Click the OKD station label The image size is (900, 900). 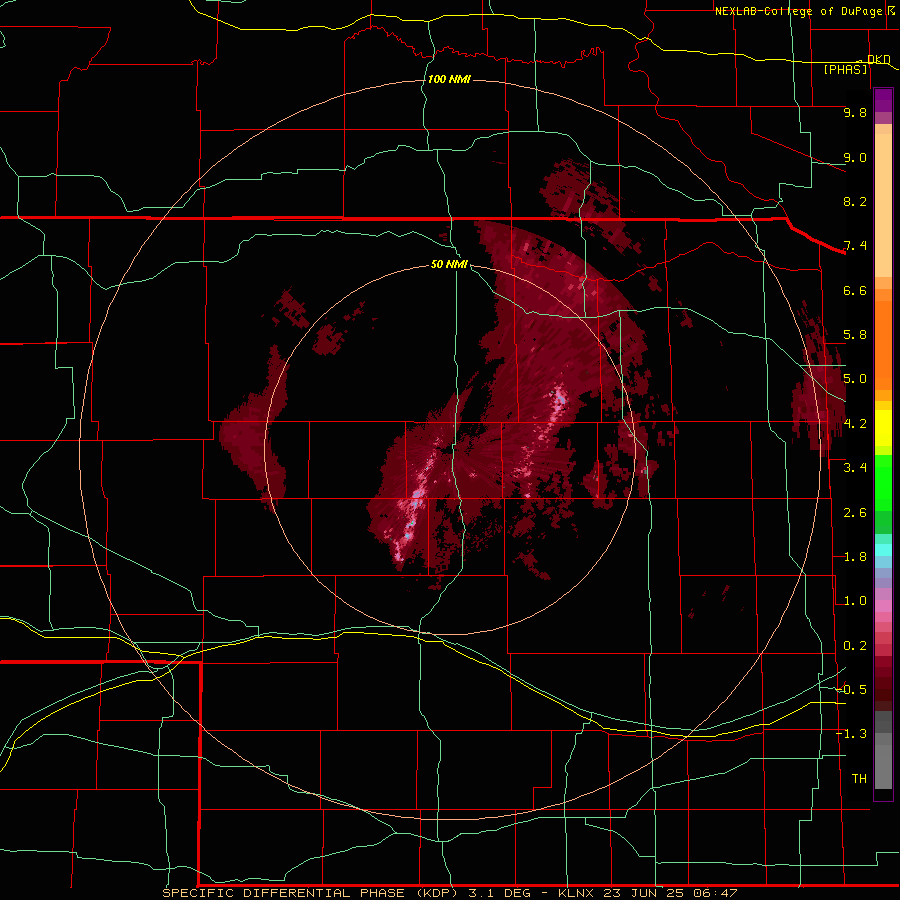879,59
